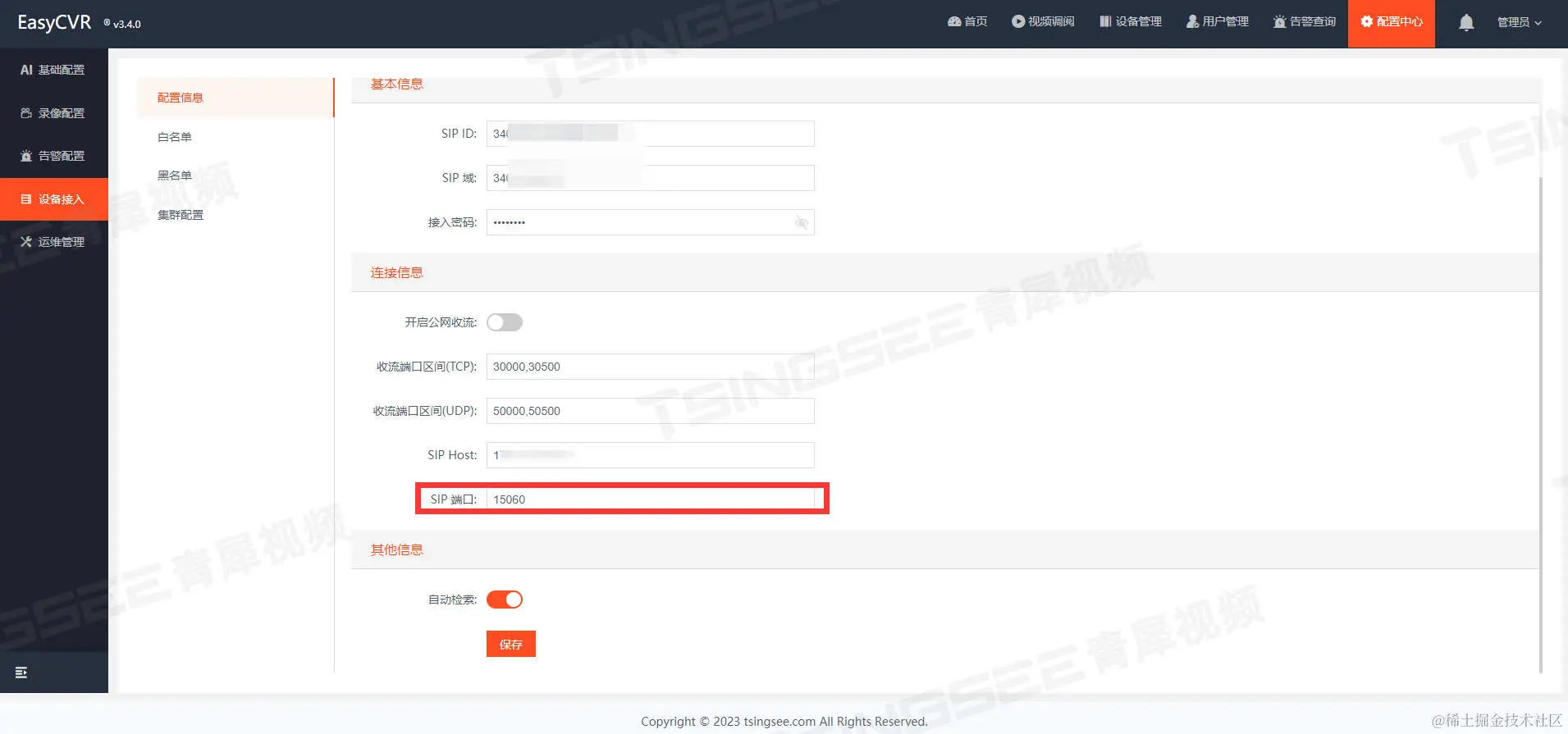Image resolution: width=1568 pixels, height=734 pixels.
Task: Expand the 管理员 user dropdown
Action: (x=1519, y=22)
